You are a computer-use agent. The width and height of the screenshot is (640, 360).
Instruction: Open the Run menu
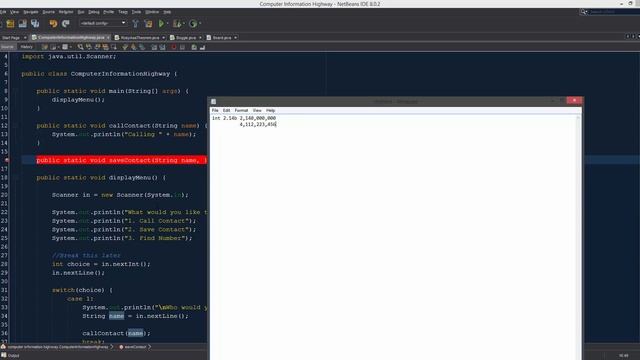(x=81, y=12)
